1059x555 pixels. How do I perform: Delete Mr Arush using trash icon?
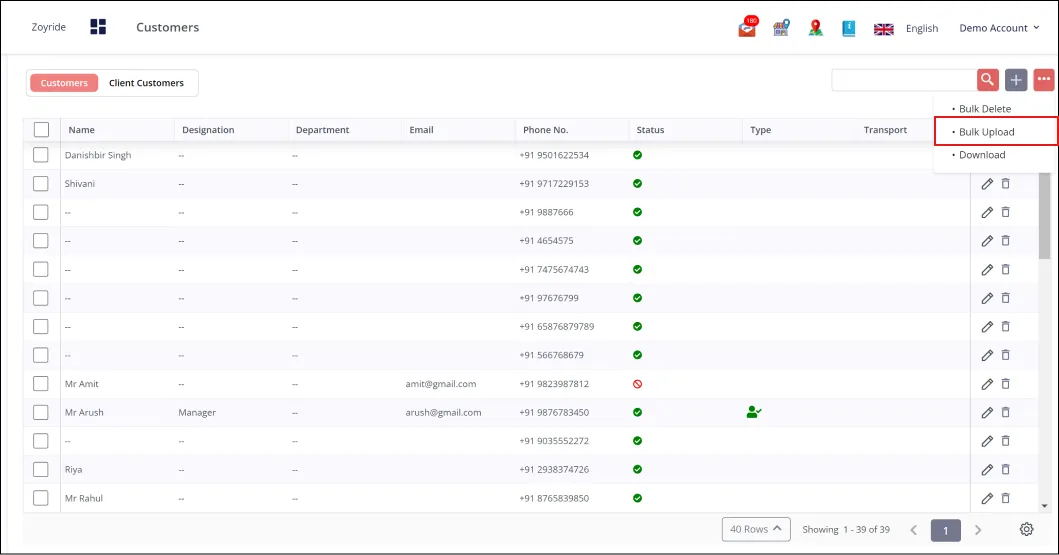[1006, 412]
